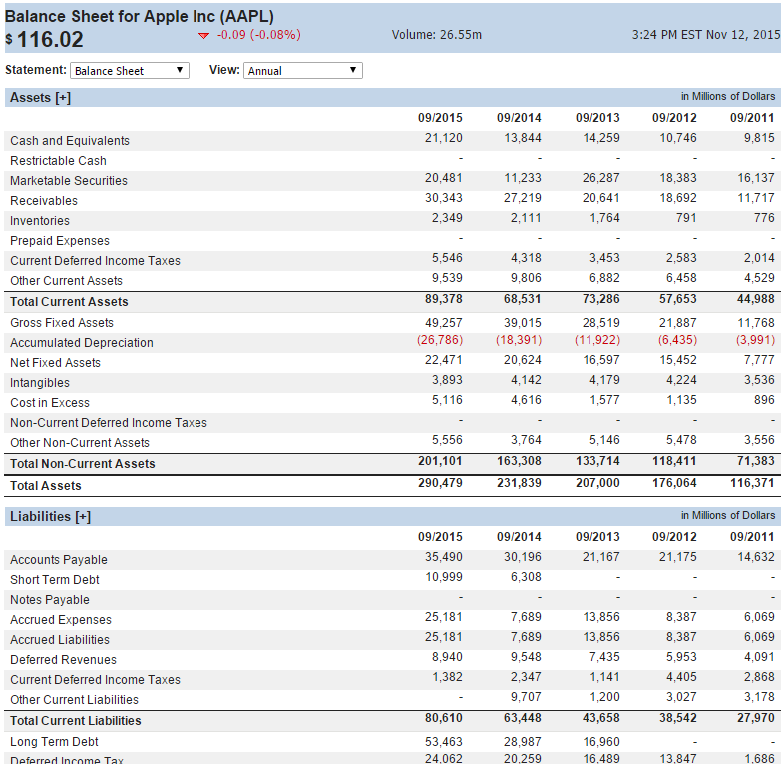Screen dimensions: 782x764
Task: Expand the Assets [+] section header
Action: [40, 97]
